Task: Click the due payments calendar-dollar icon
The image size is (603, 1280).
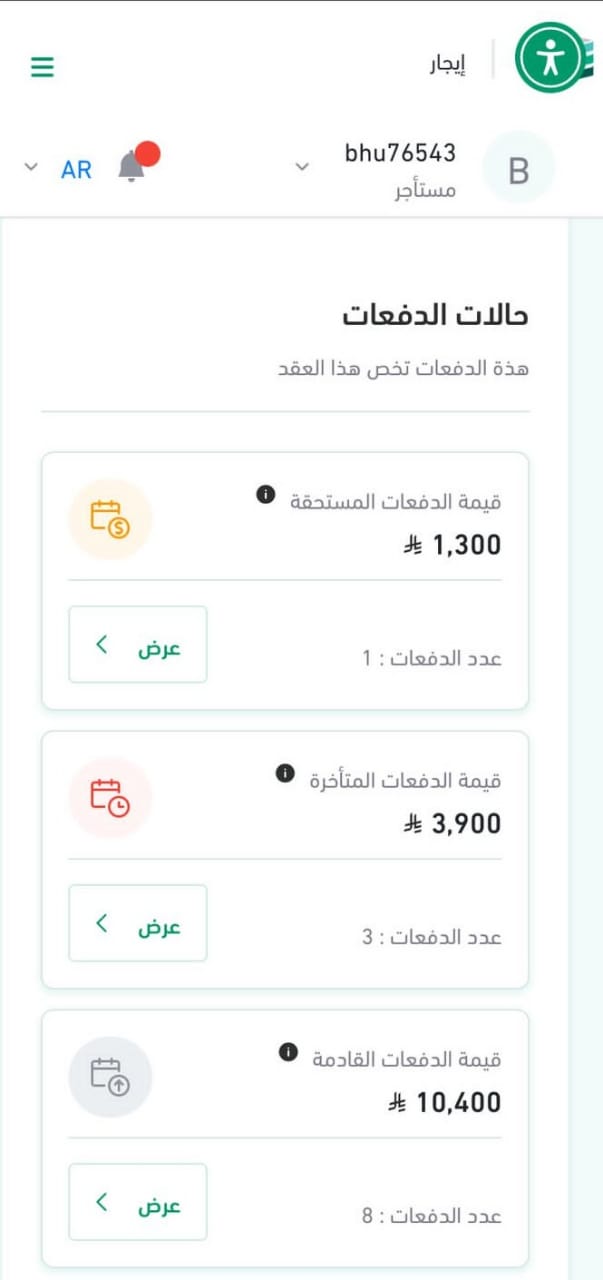Action: 110,519
